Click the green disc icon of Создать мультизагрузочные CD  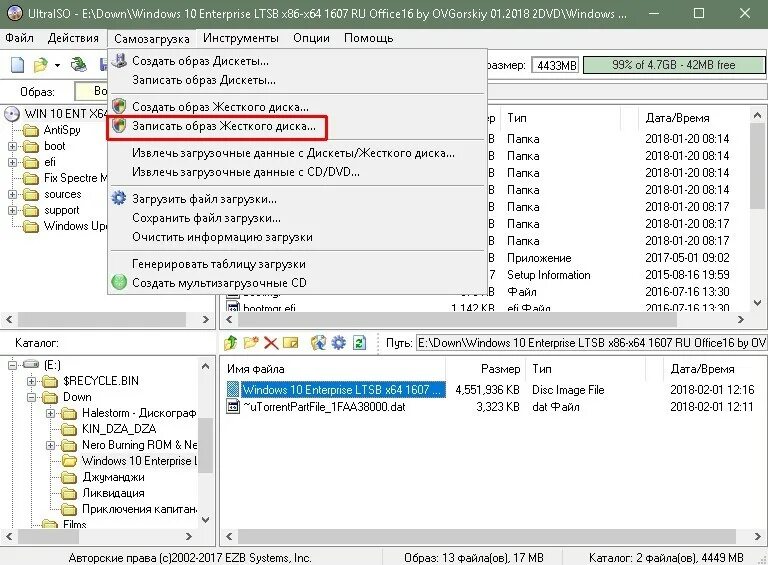point(119,282)
